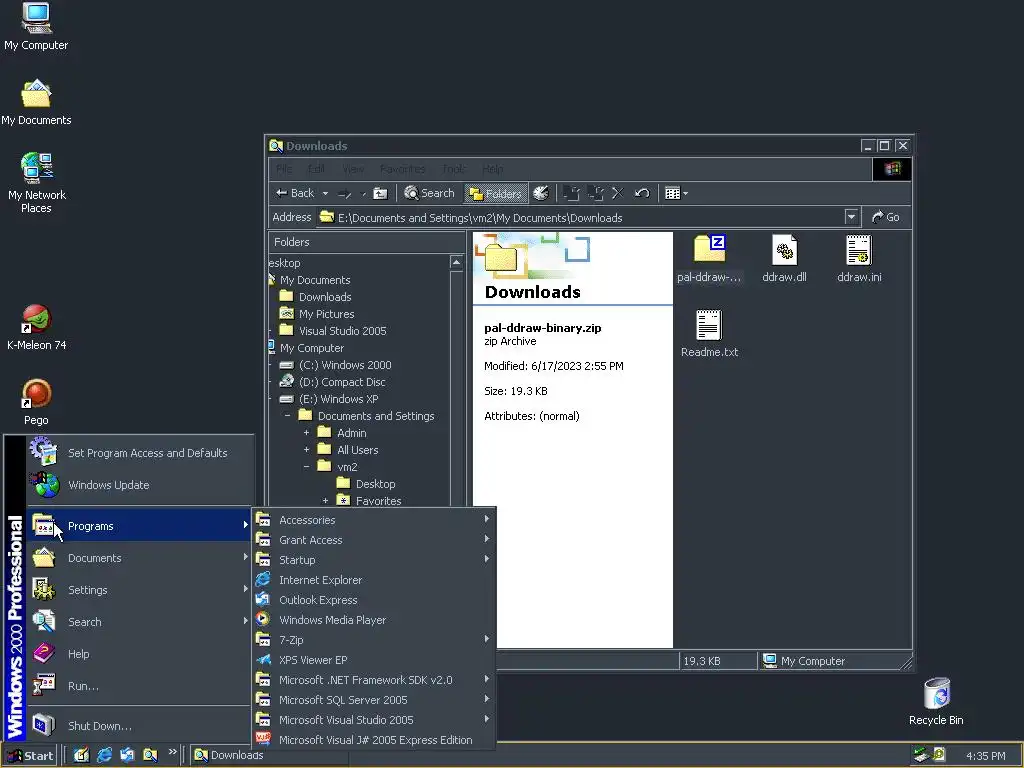Viewport: 1024px width, 768px height.
Task: Open XPS Viewer EP from Programs
Action: [374, 660]
